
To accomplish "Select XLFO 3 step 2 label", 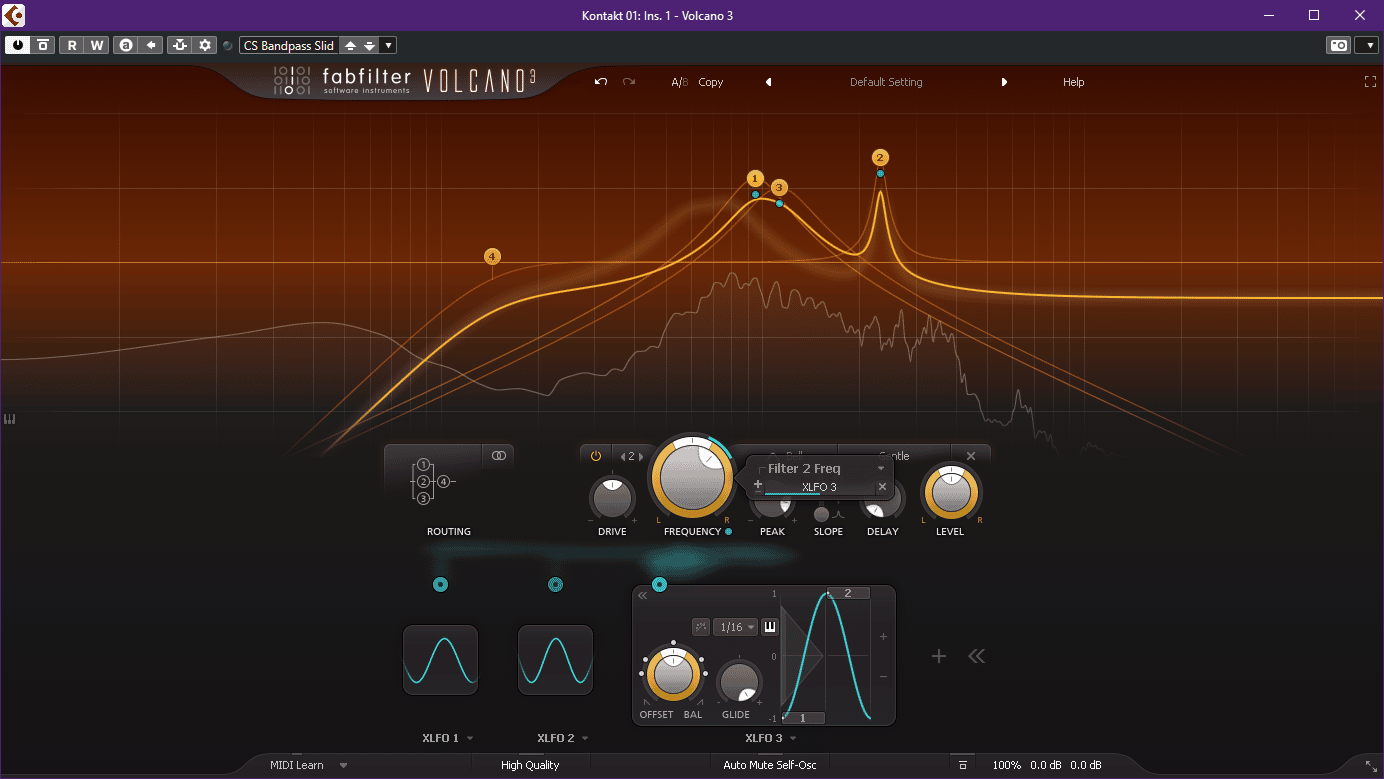I will coord(848,593).
